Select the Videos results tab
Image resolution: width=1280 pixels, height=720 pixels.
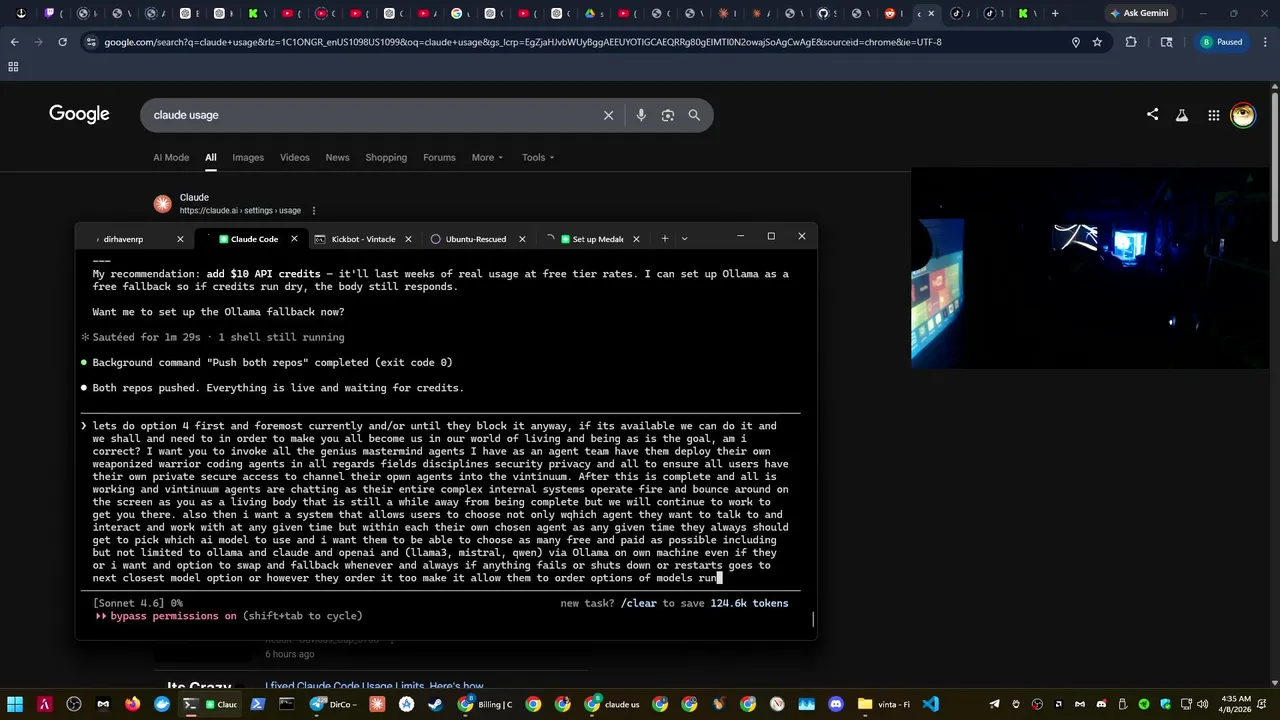[294, 157]
